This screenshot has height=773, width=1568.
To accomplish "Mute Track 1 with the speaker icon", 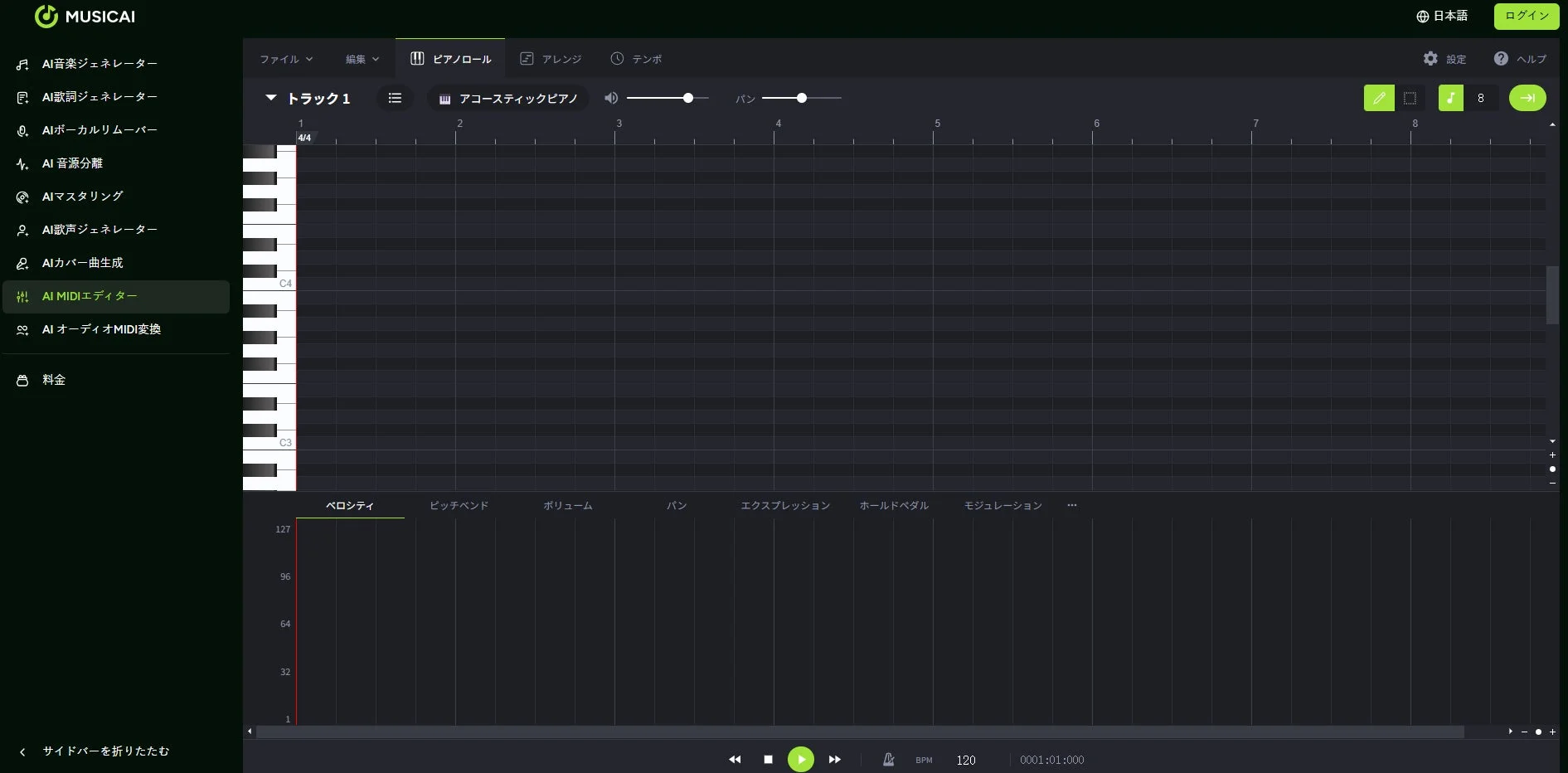I will click(x=611, y=98).
